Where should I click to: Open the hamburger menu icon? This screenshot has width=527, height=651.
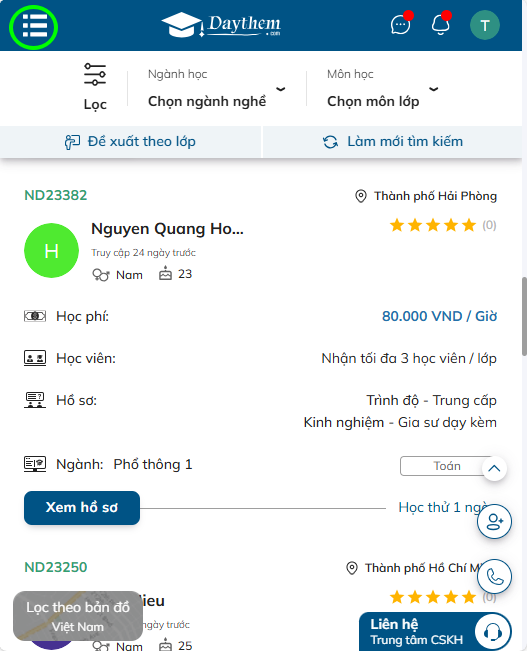pyautogui.click(x=34, y=26)
